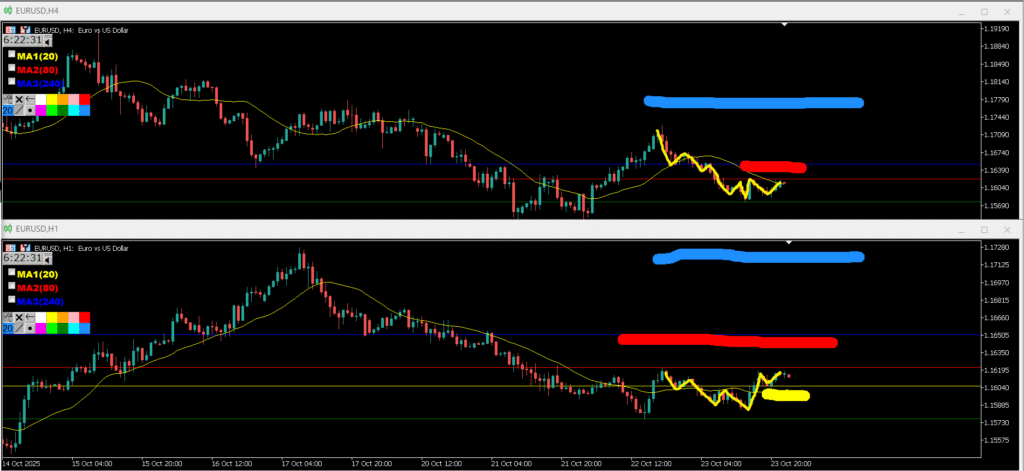The image size is (1024, 471).
Task: Click the 1.17280 price label on the H1 axis
Action: pyautogui.click(x=999, y=248)
